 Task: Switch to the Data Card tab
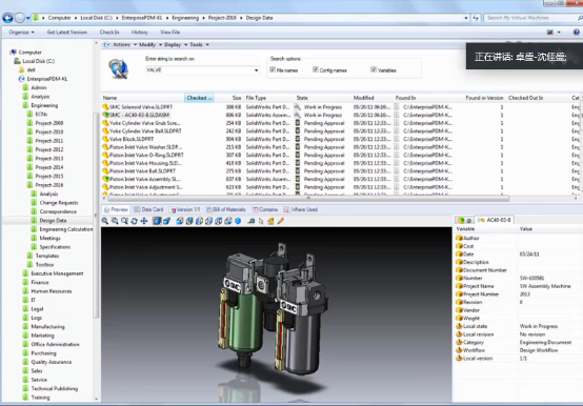click(x=148, y=210)
